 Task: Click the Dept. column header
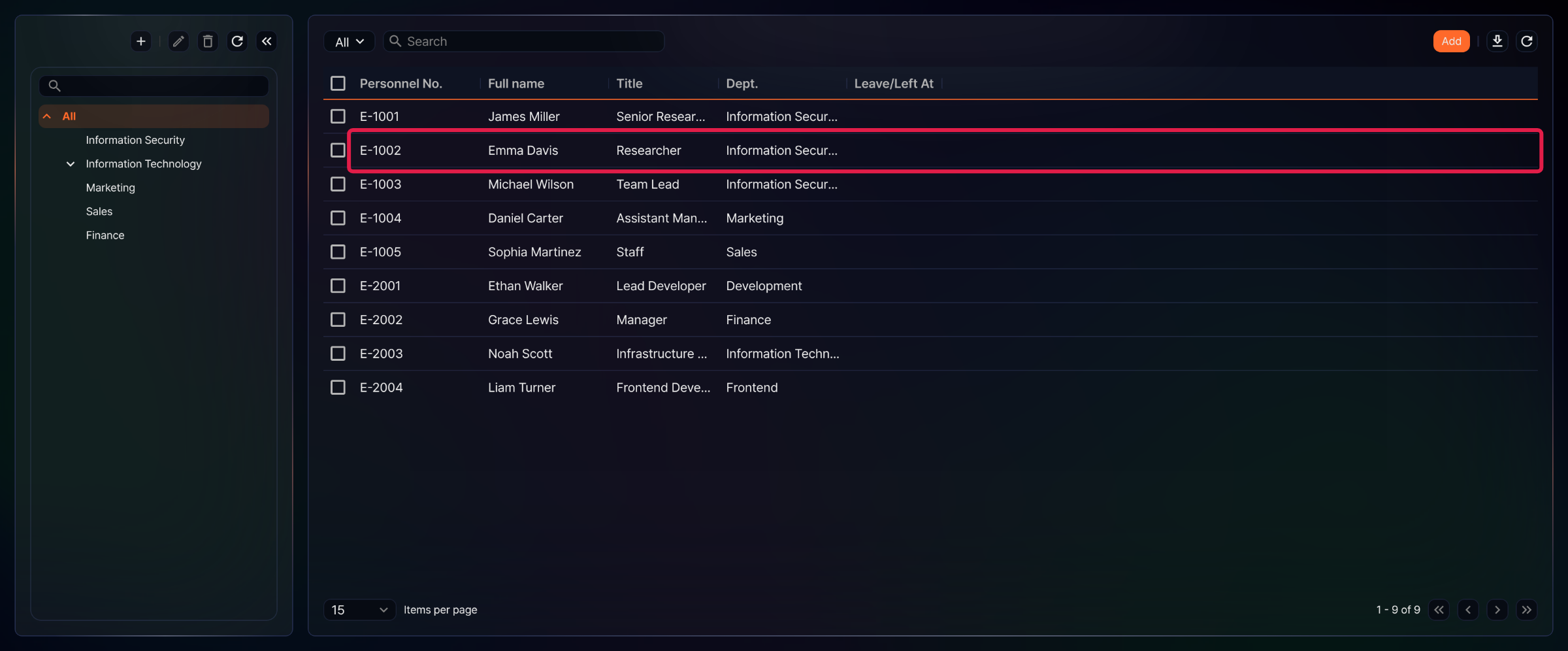tap(742, 84)
